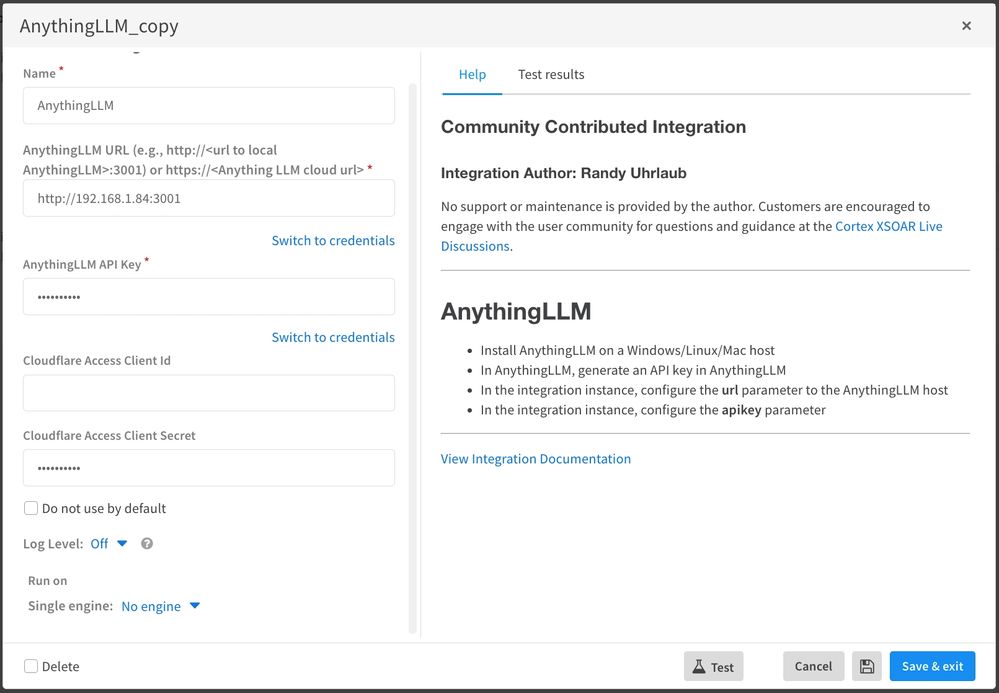
Task: Tick the Delete checkbox
Action: coord(31,667)
